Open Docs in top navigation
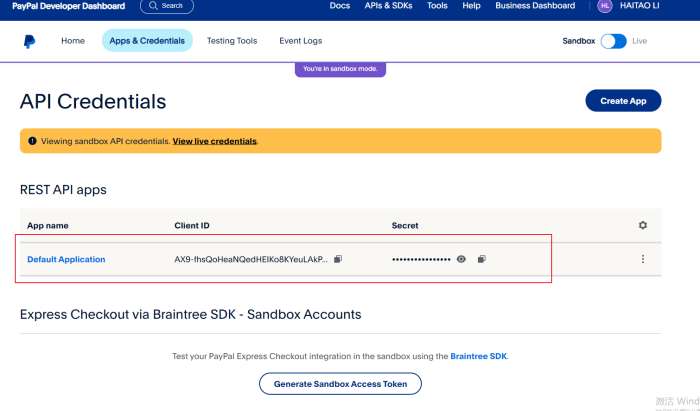The image size is (700, 411). (340, 6)
